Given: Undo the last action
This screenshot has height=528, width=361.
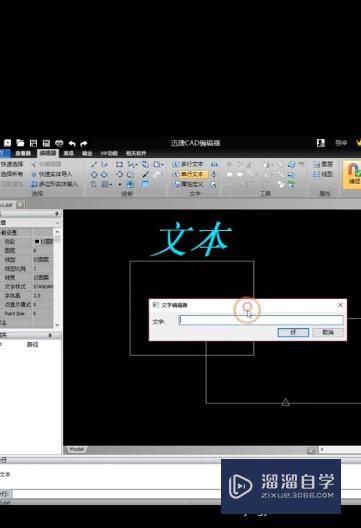Looking at the screenshot, I should coord(72,143).
